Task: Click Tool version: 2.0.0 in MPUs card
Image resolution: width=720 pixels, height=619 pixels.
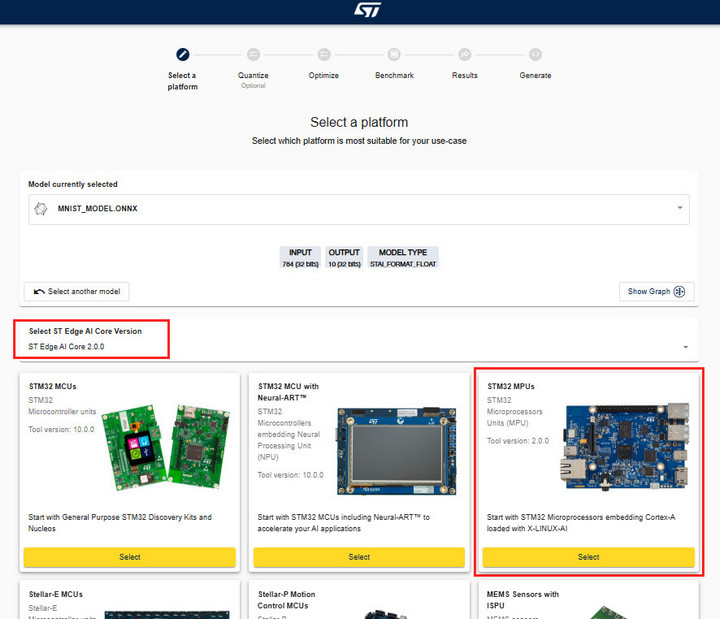Action: click(518, 441)
